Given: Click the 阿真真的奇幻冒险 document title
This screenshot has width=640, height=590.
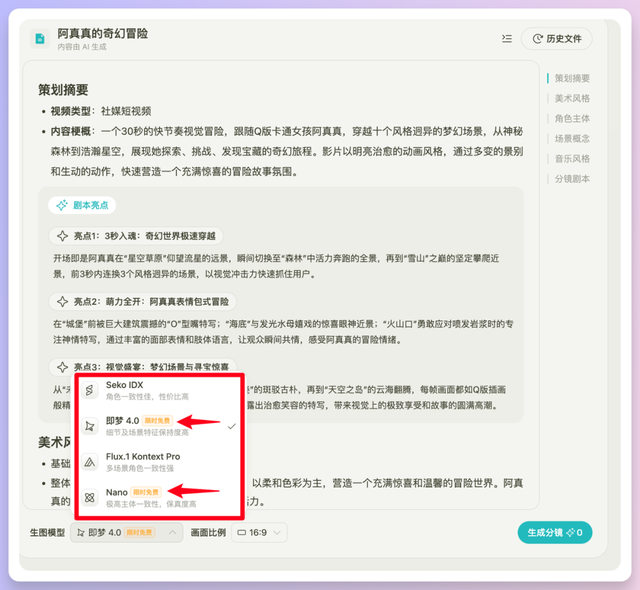Looking at the screenshot, I should [x=102, y=33].
